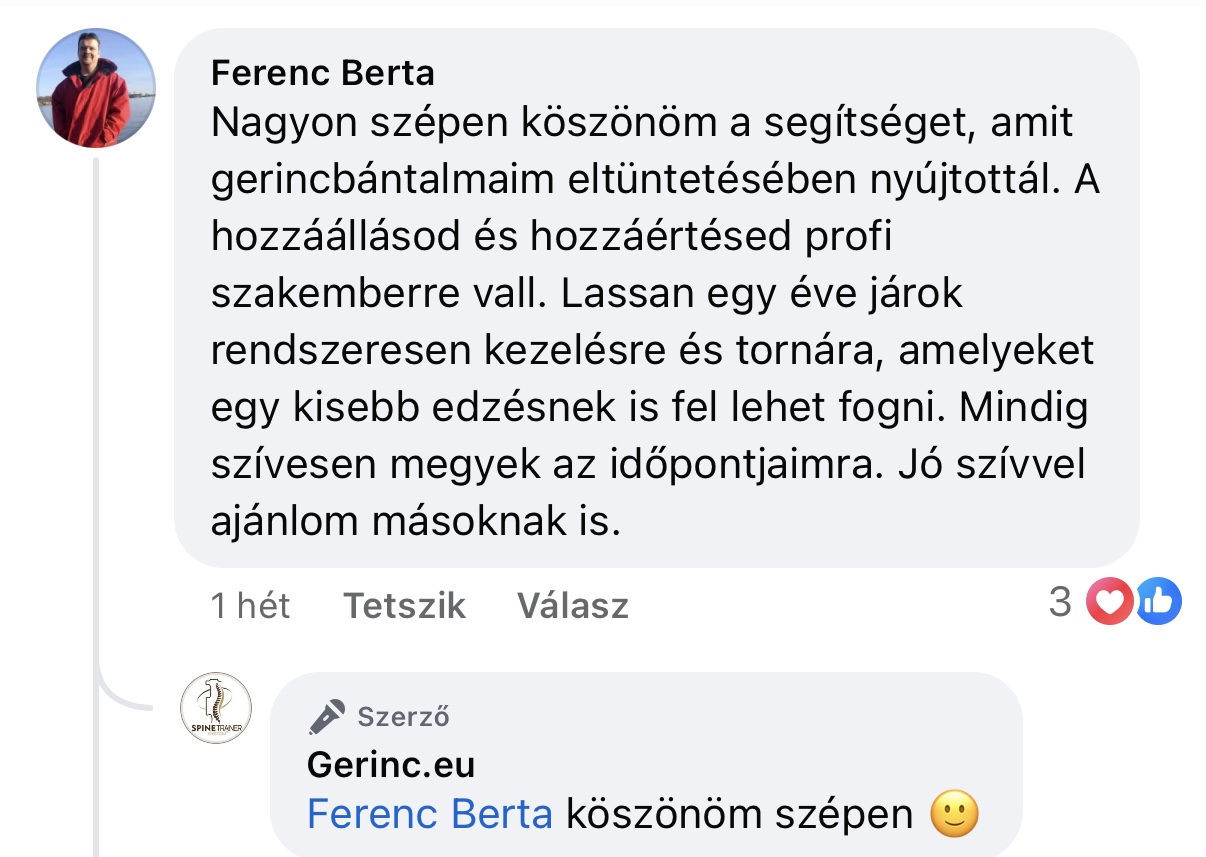Open the Gerinc.eu page name
The image size is (1206, 857).
coord(391,765)
